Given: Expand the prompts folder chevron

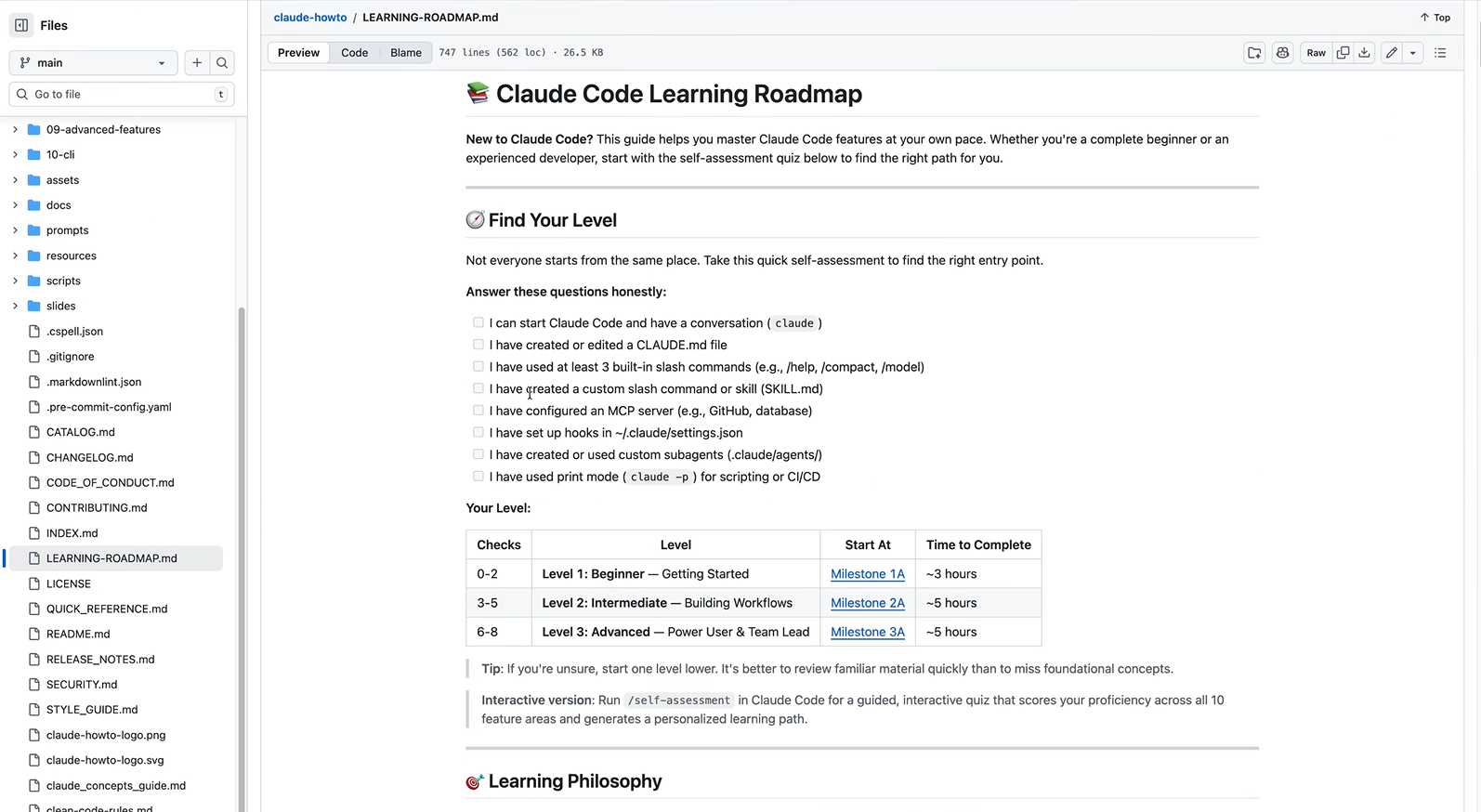Looking at the screenshot, I should [15, 230].
